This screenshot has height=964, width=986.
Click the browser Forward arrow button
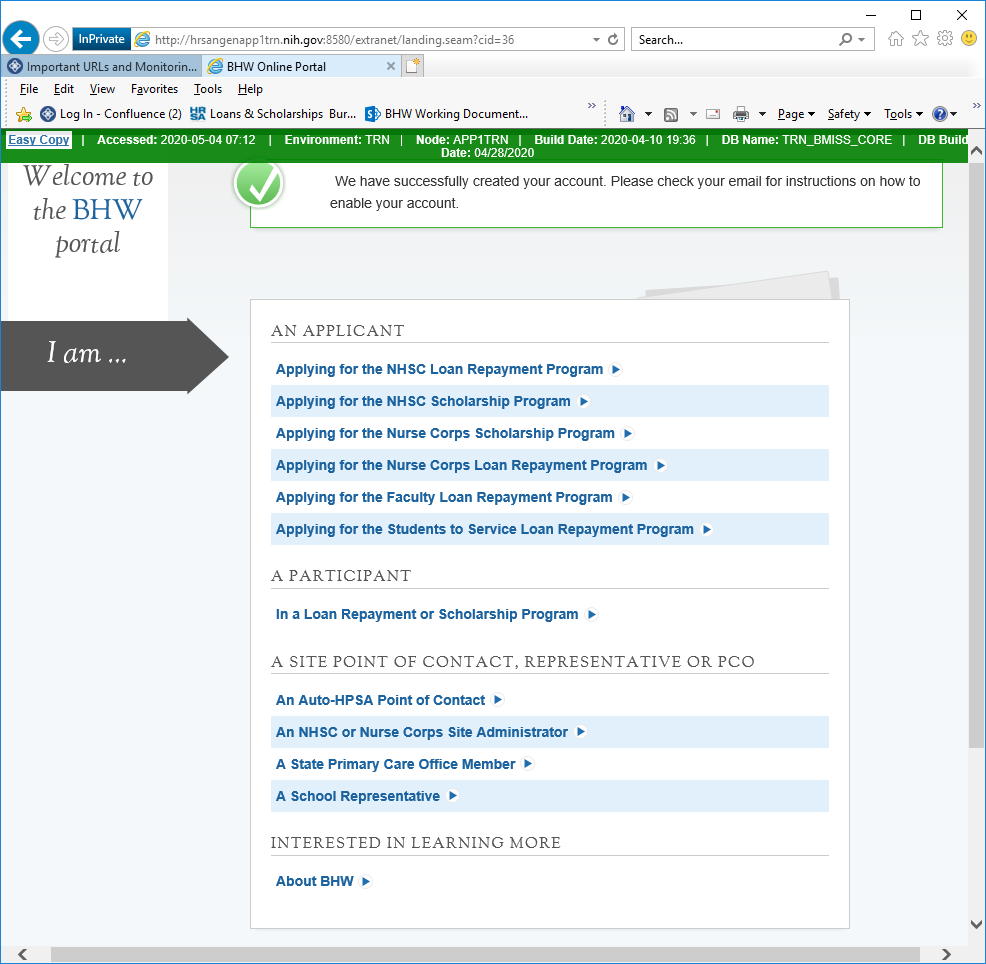(56, 39)
